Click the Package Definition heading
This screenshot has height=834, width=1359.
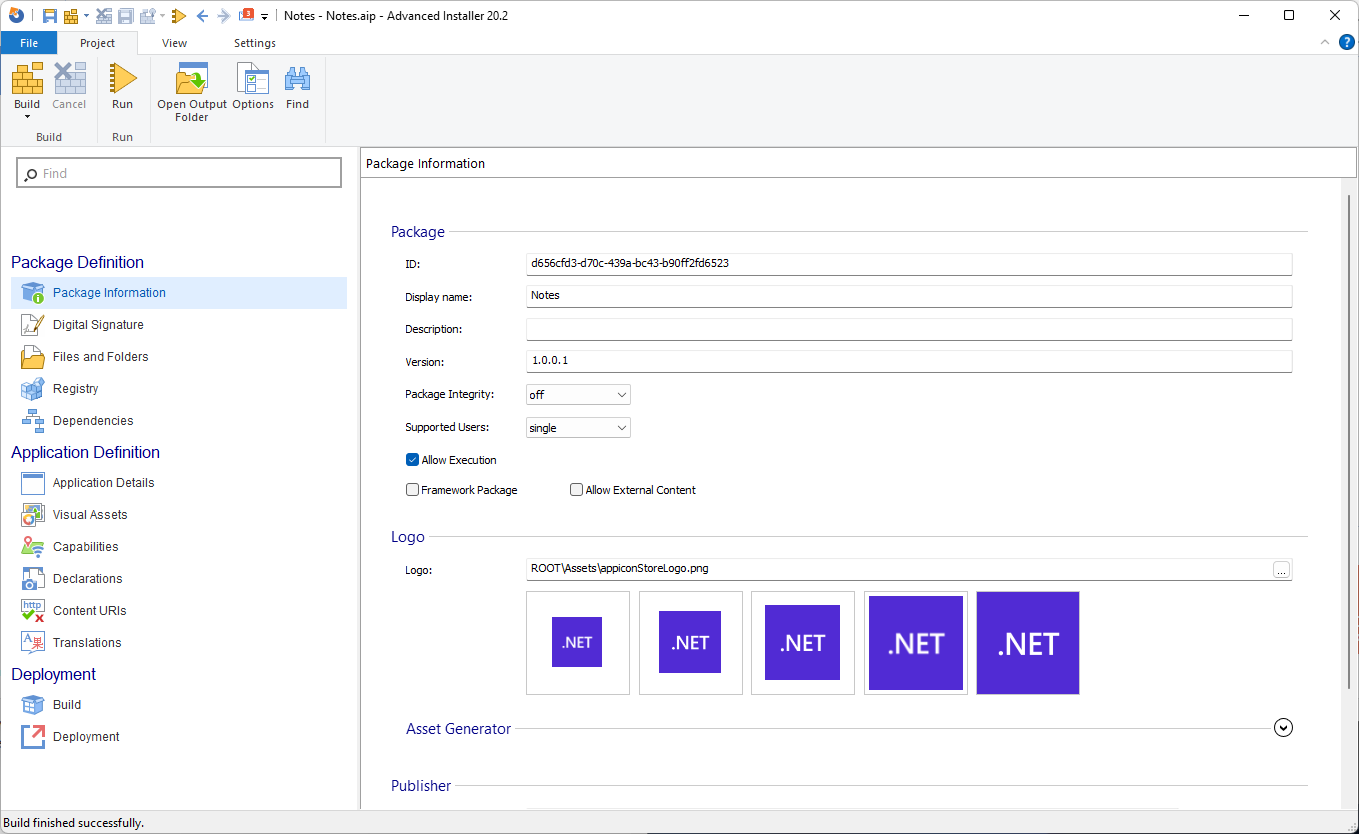[77, 262]
